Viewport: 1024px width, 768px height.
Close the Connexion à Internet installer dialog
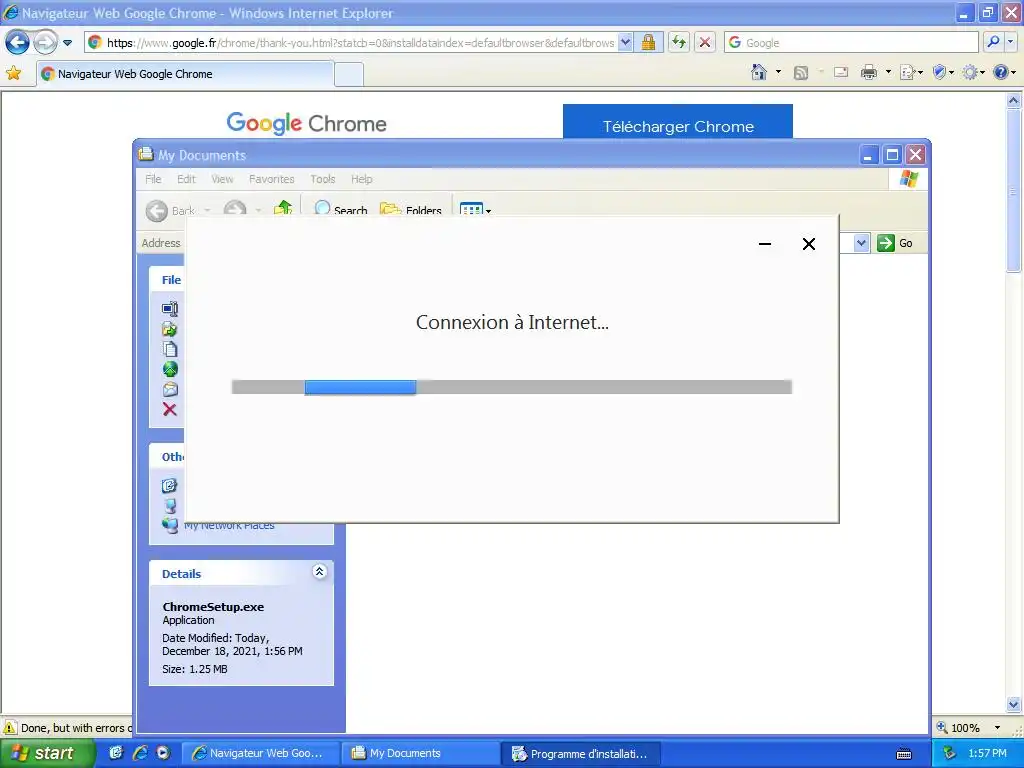[x=808, y=244]
